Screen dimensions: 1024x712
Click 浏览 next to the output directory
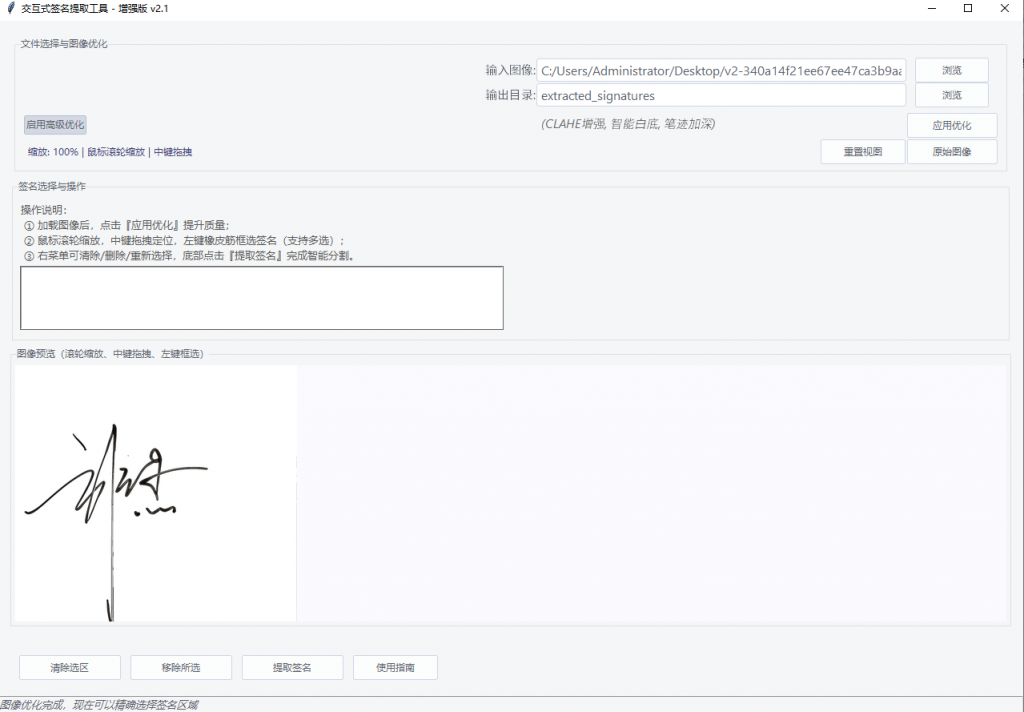pyautogui.click(x=951, y=95)
